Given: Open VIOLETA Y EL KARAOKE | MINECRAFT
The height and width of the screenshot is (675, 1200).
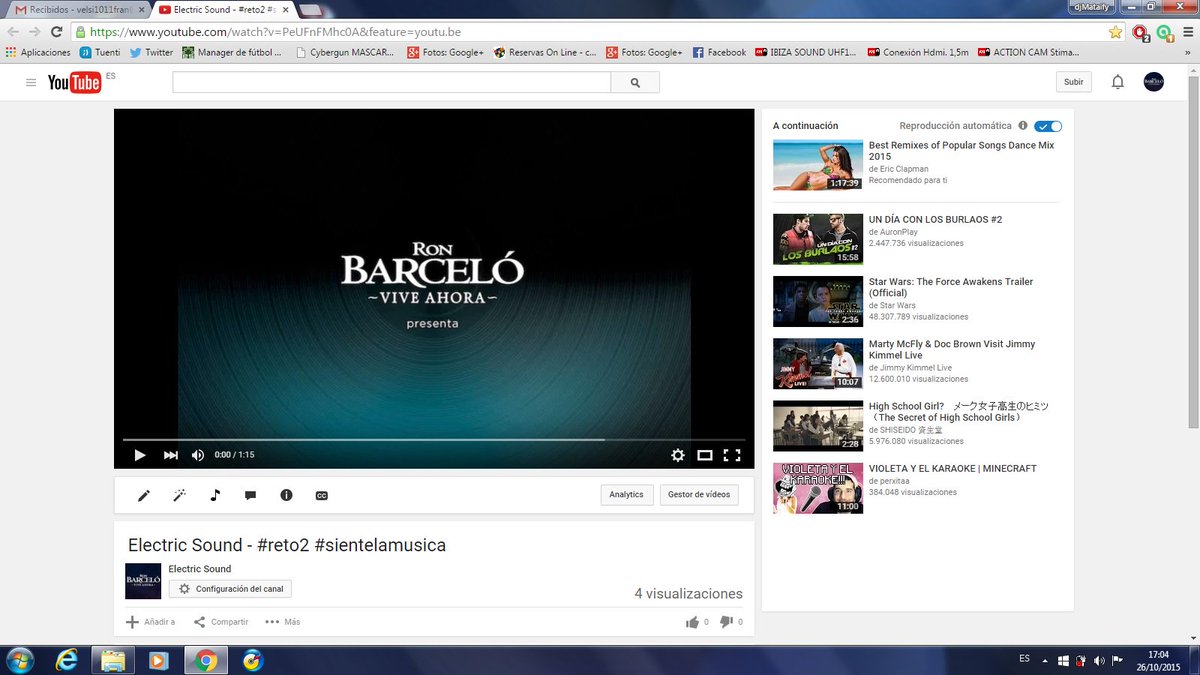Looking at the screenshot, I should pyautogui.click(x=953, y=468).
